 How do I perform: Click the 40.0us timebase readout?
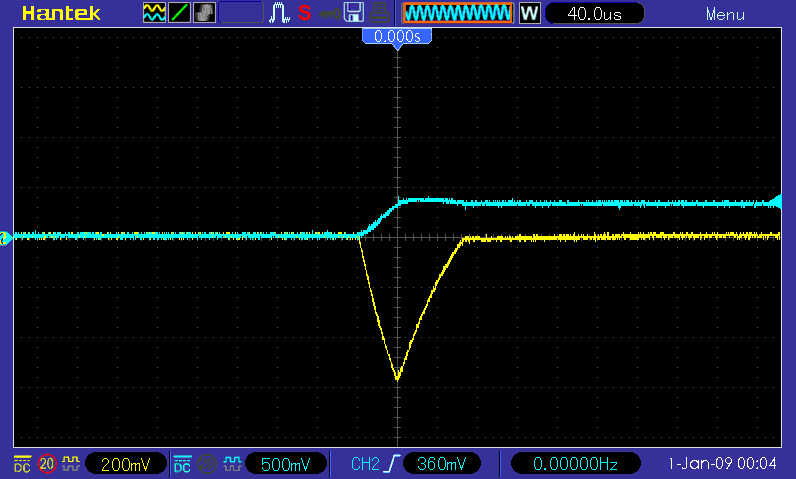coord(594,14)
